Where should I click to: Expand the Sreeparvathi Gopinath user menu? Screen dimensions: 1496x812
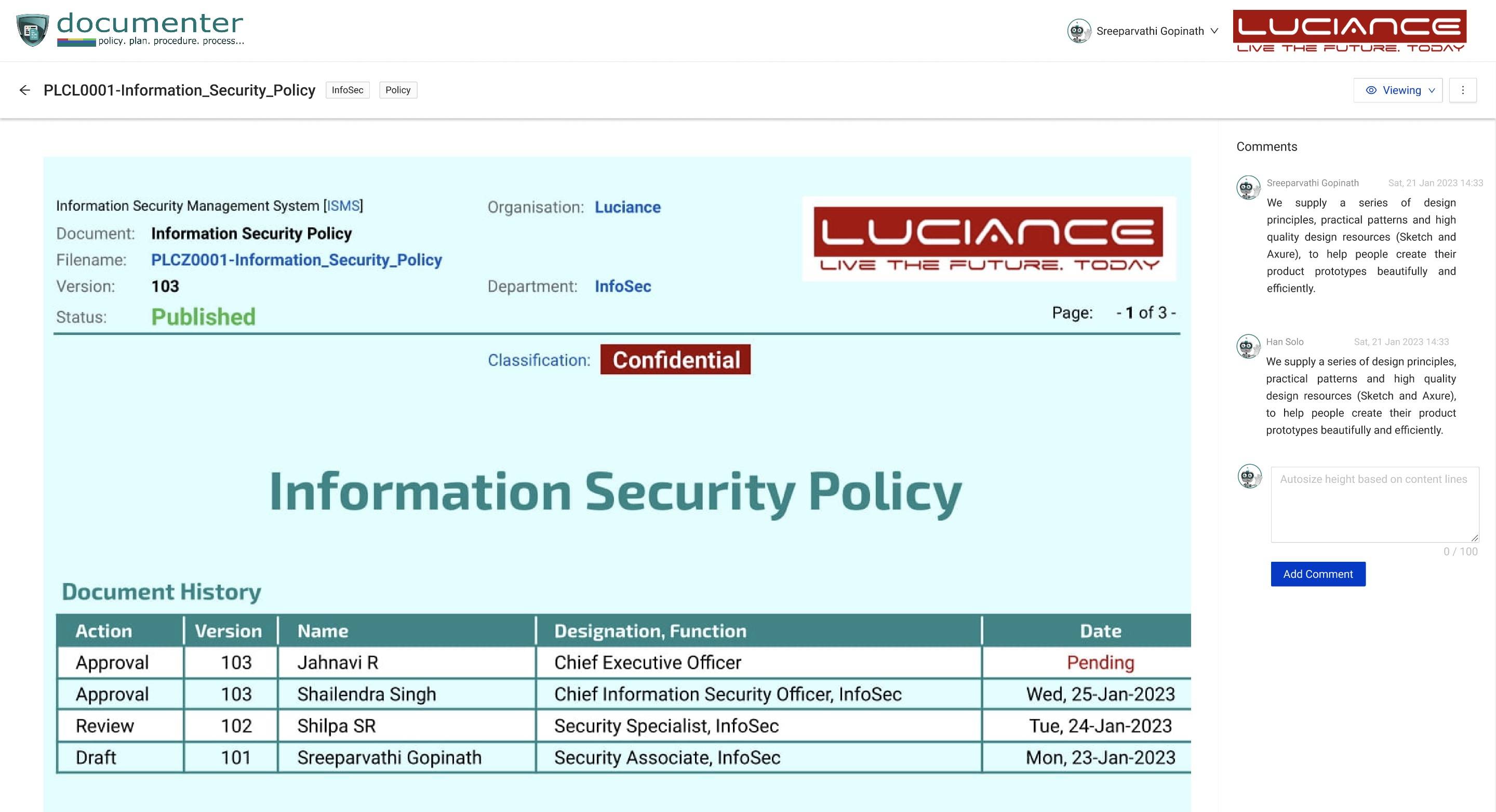tap(1142, 31)
